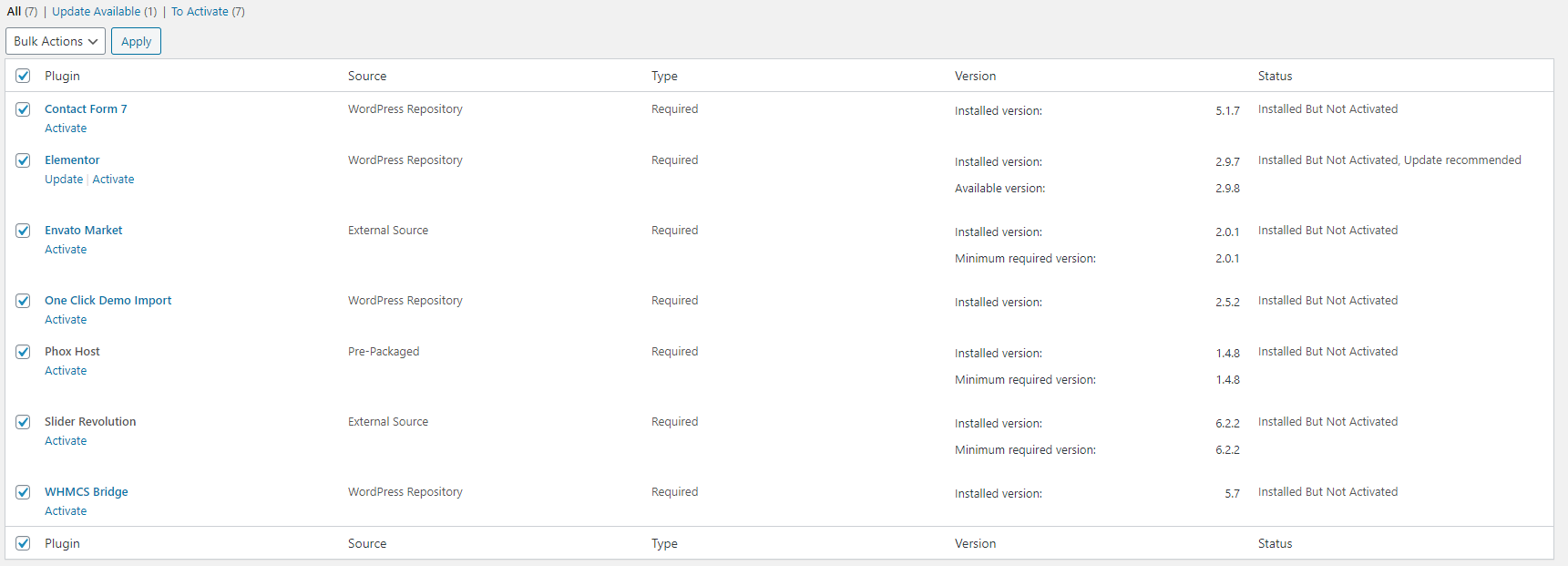Open the Elementor plugin link
This screenshot has height=566, width=1568.
[x=72, y=160]
